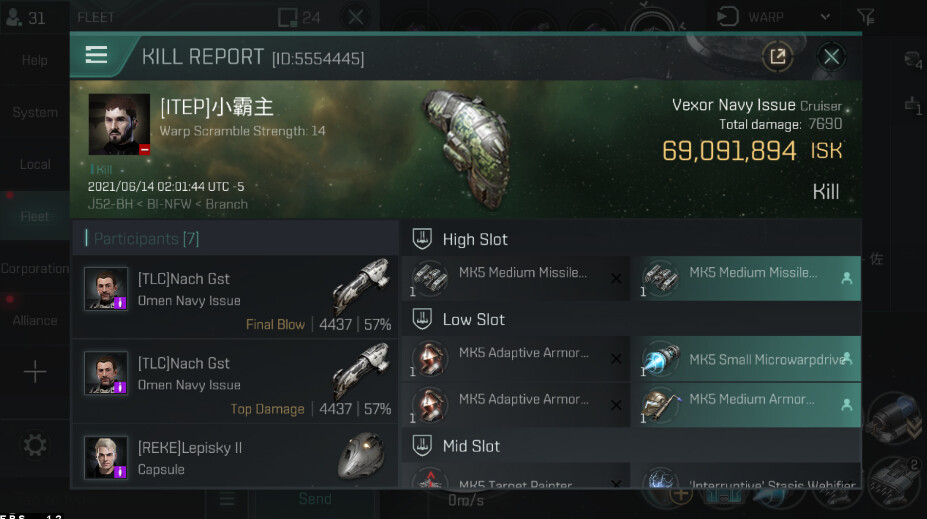Select MK5 Small Microwarpdrive module
The height and width of the screenshot is (519, 927).
(746, 359)
